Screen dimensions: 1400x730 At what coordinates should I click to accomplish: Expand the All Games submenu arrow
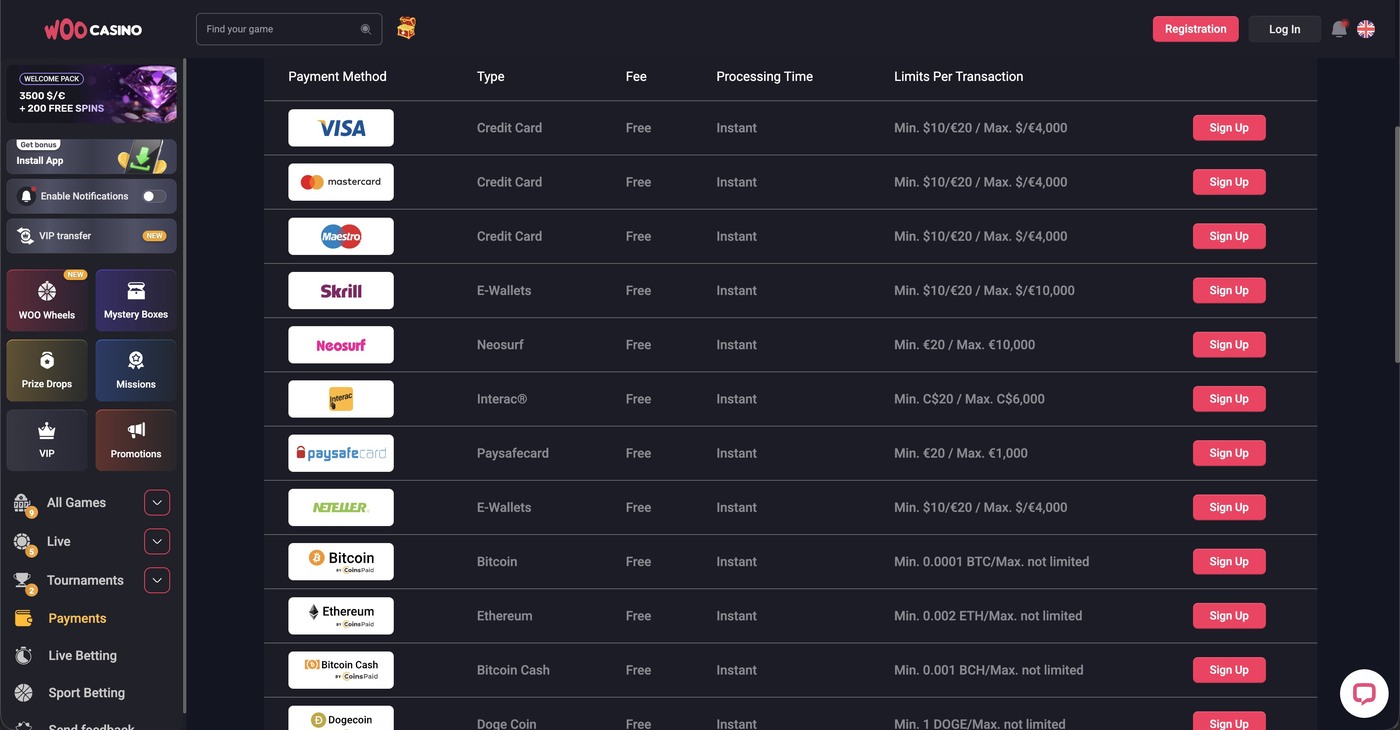tap(157, 502)
